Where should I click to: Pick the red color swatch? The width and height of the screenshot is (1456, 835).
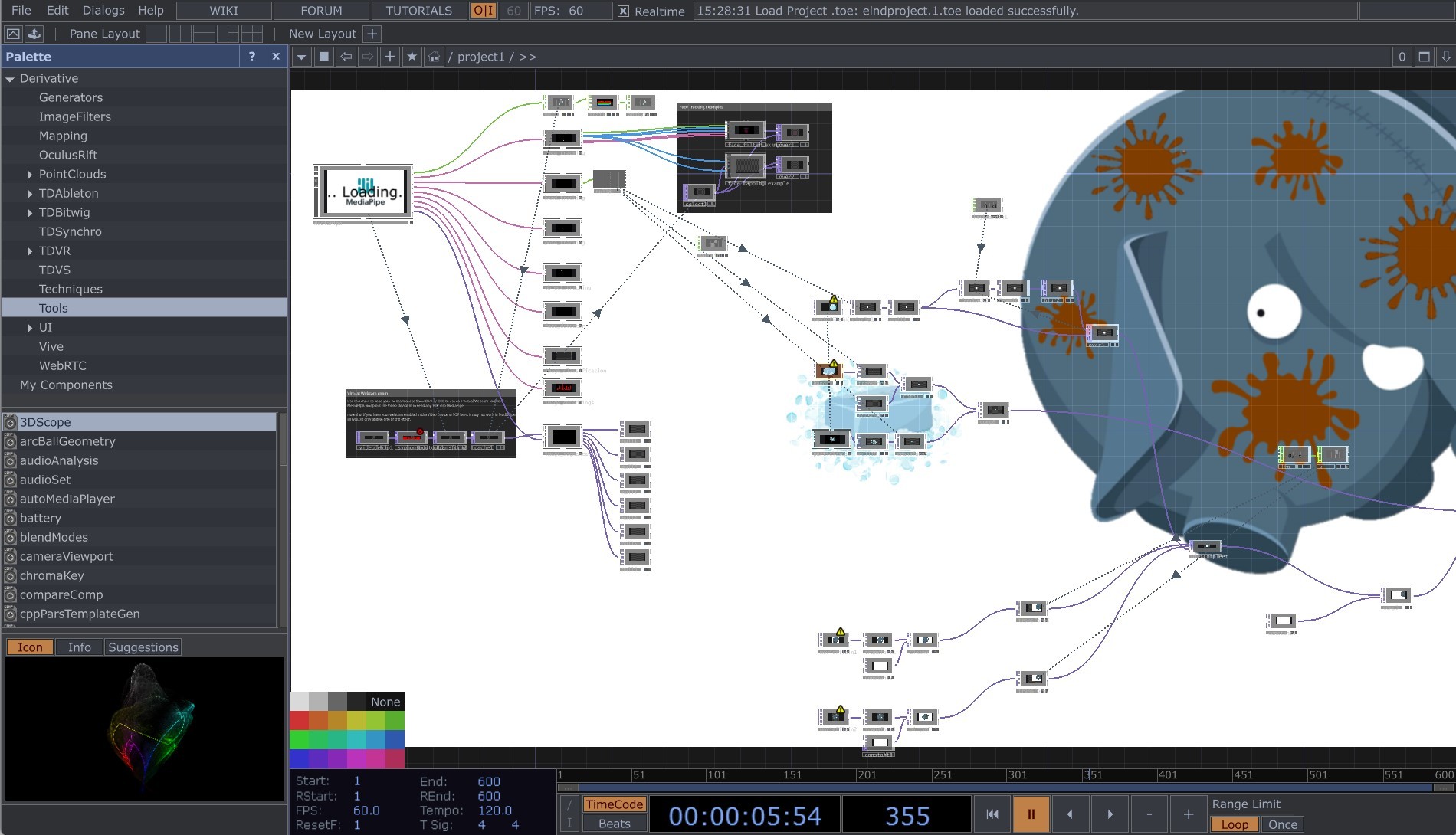[299, 720]
